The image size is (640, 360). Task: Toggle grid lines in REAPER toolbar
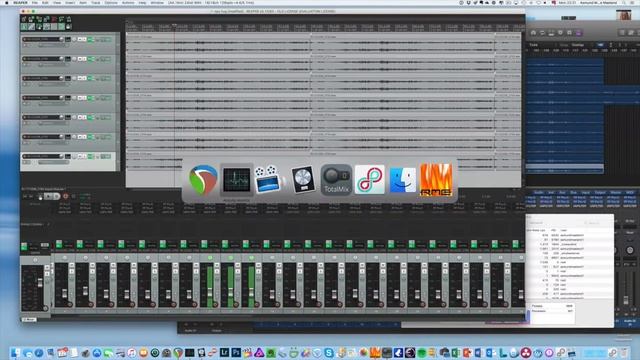[54, 27]
